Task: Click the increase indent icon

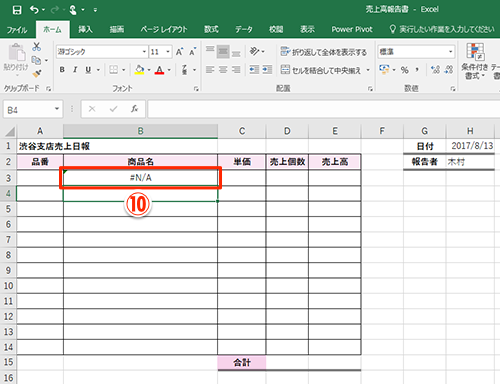Action: click(267, 70)
